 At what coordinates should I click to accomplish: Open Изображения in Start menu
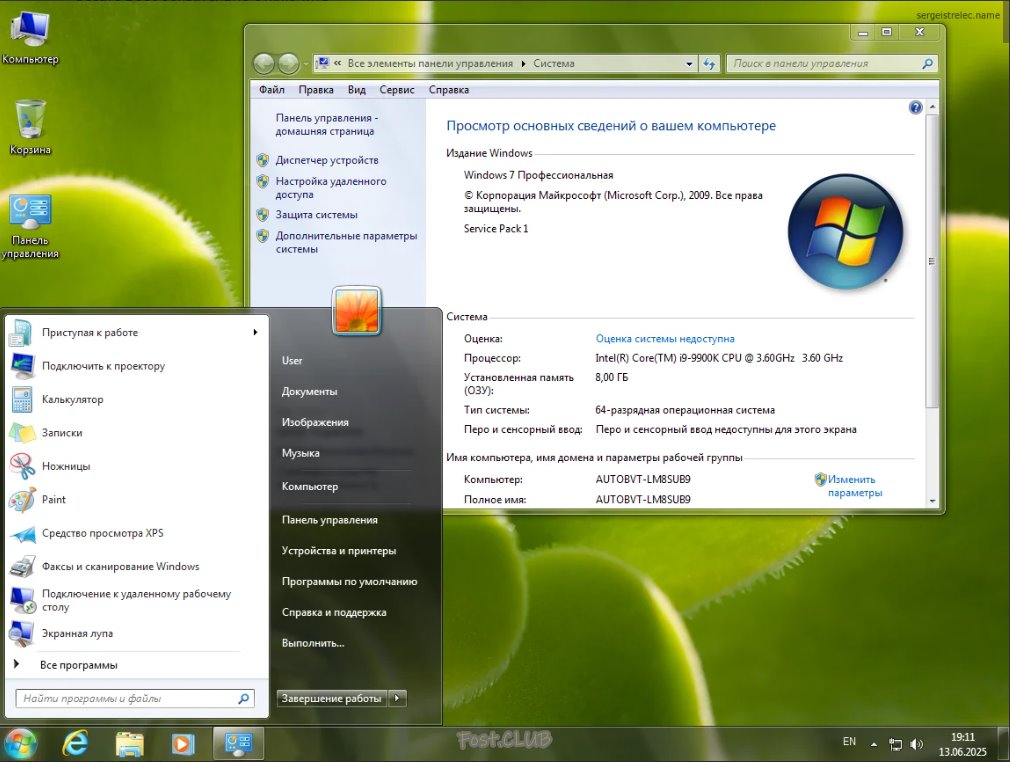pos(315,423)
